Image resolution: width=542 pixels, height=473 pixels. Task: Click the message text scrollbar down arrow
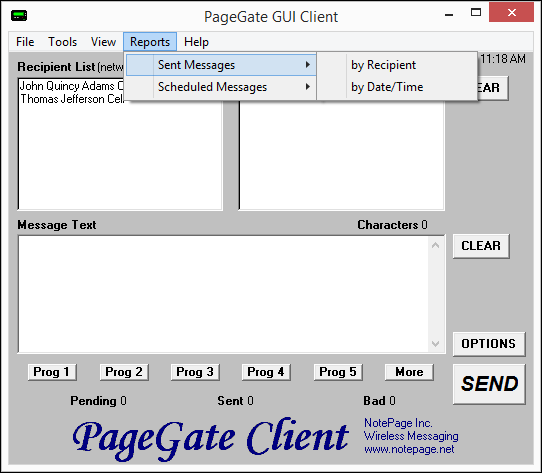click(x=436, y=344)
